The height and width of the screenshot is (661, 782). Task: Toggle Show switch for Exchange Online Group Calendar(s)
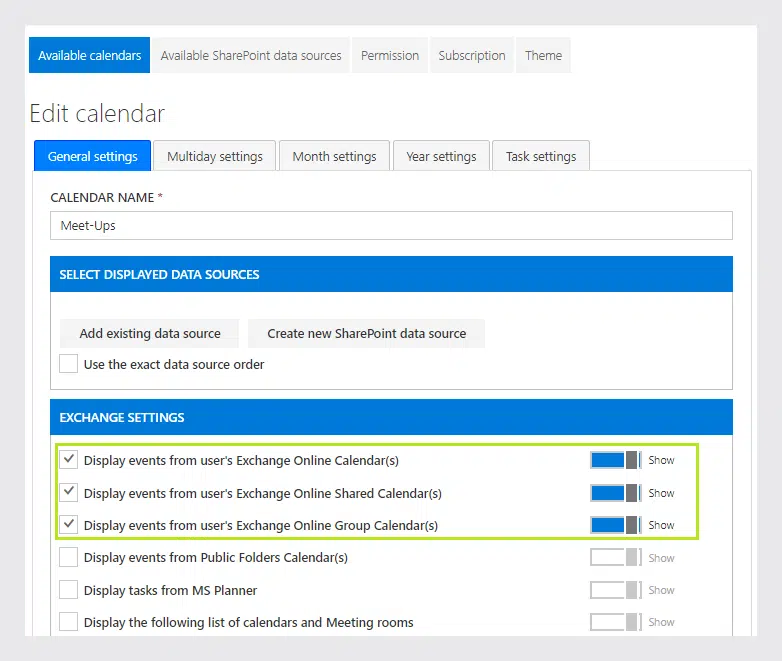616,525
